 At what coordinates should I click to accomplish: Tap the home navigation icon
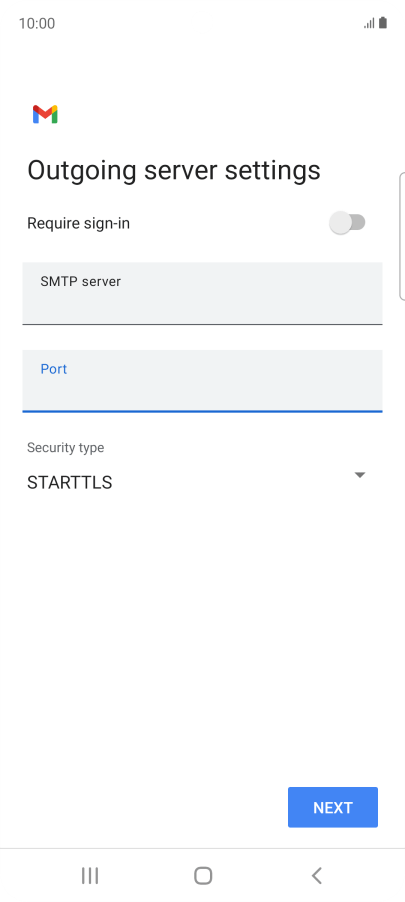coord(203,876)
